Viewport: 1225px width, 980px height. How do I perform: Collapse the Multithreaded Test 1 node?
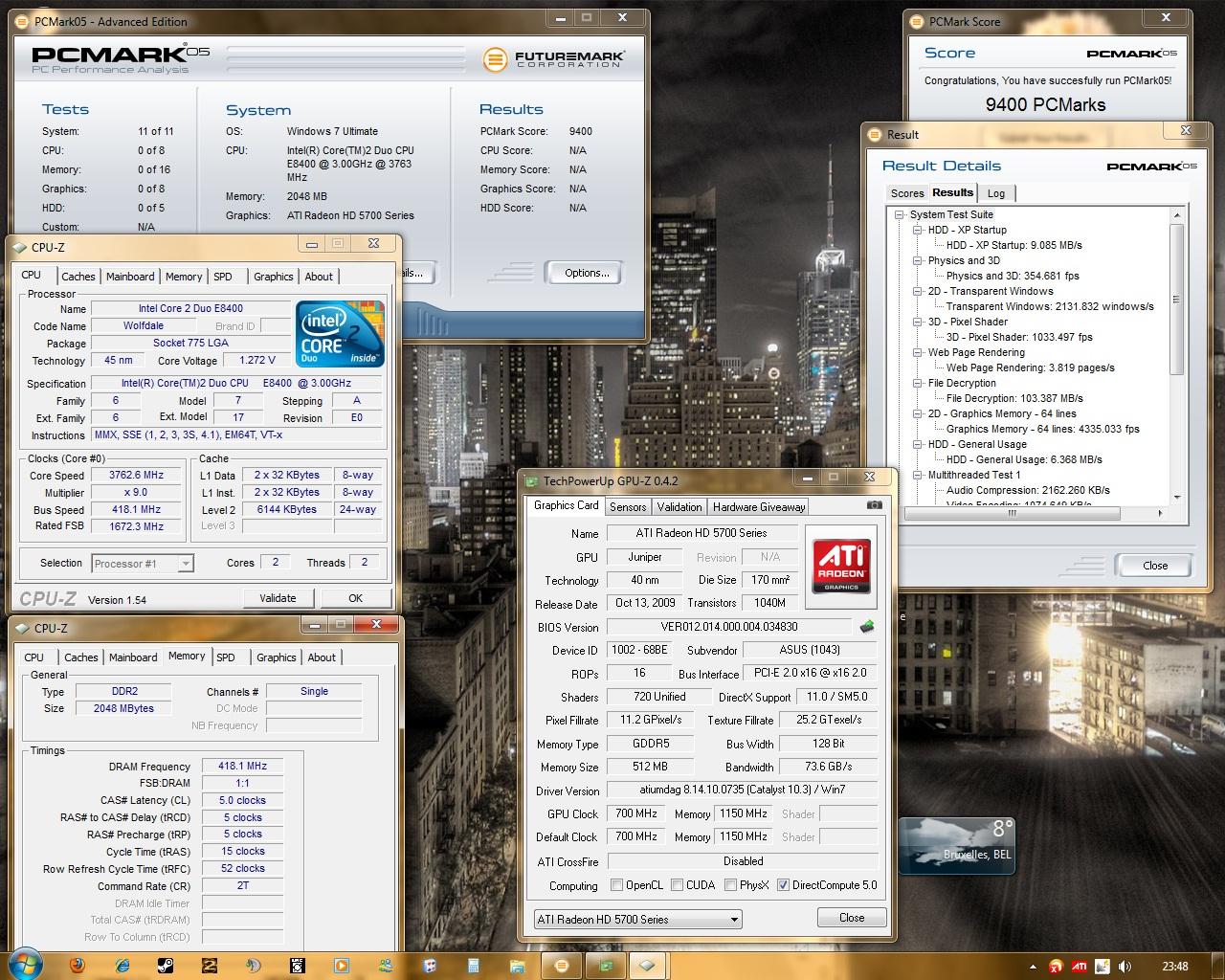tap(917, 476)
